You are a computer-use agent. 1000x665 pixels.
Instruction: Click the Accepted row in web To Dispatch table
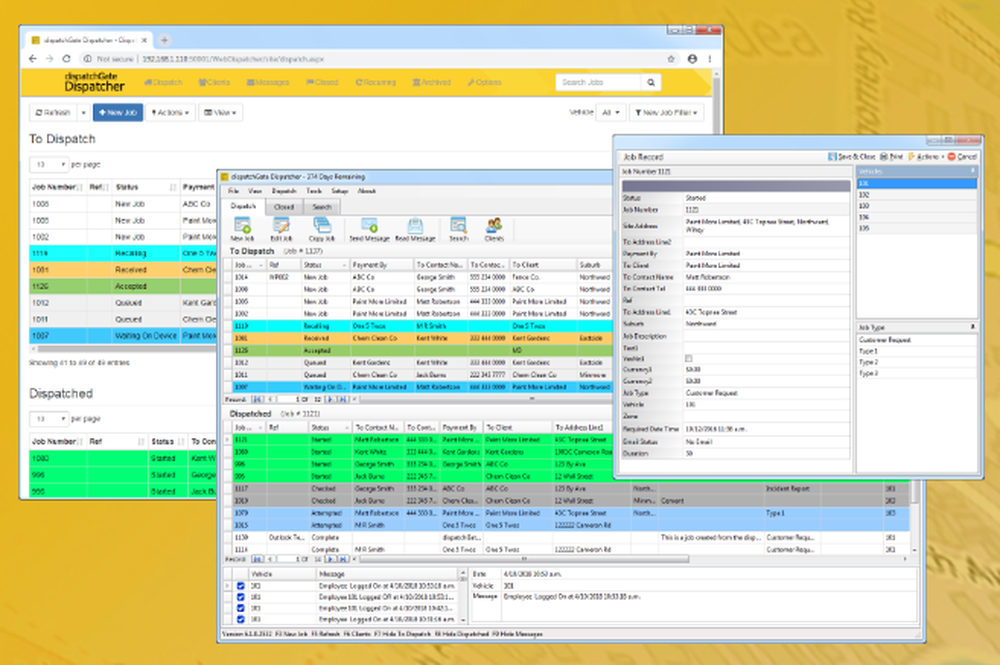click(x=123, y=286)
